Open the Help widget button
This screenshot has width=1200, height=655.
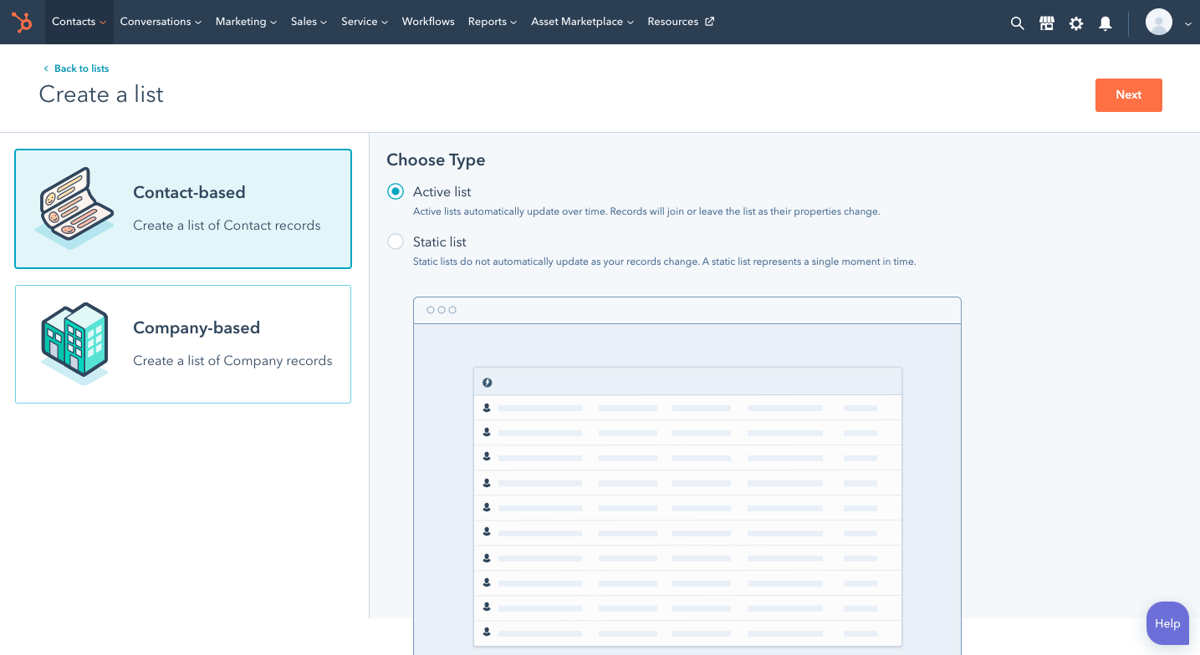point(1167,623)
